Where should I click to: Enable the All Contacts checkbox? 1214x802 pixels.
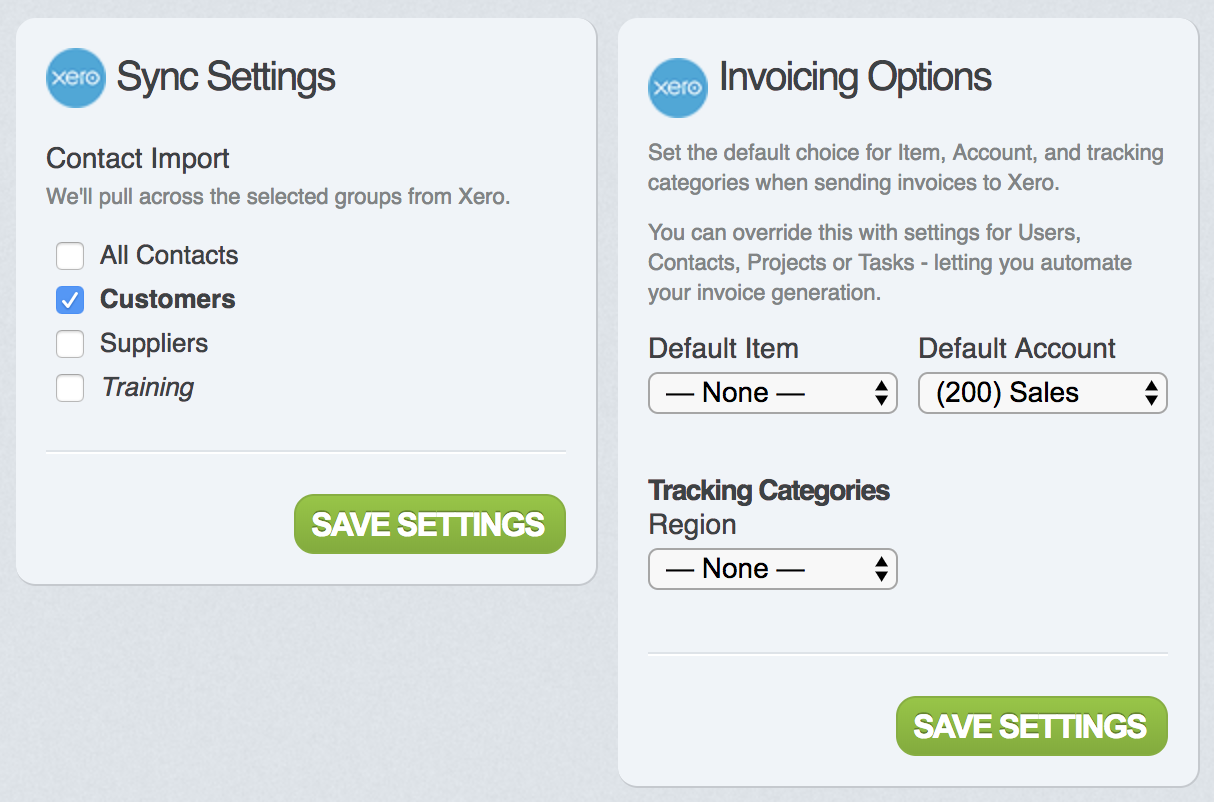(70, 256)
